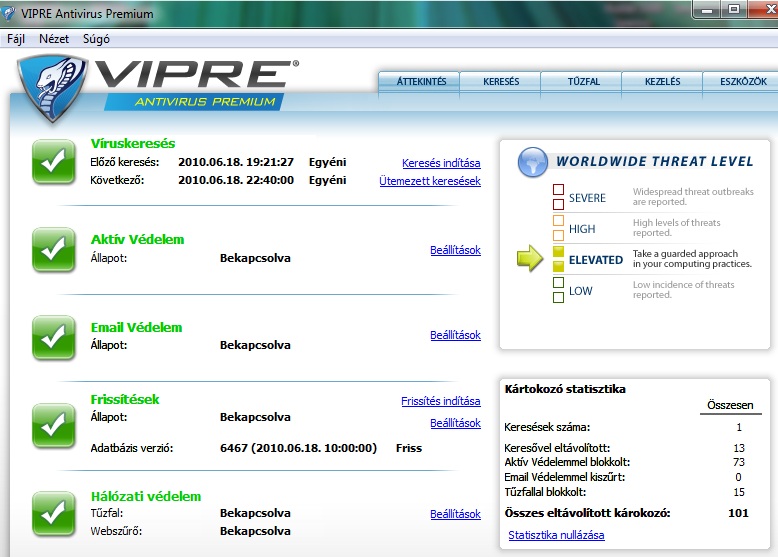
Task: Click the Tűzfal Bekapcsolva status
Action: (255, 513)
